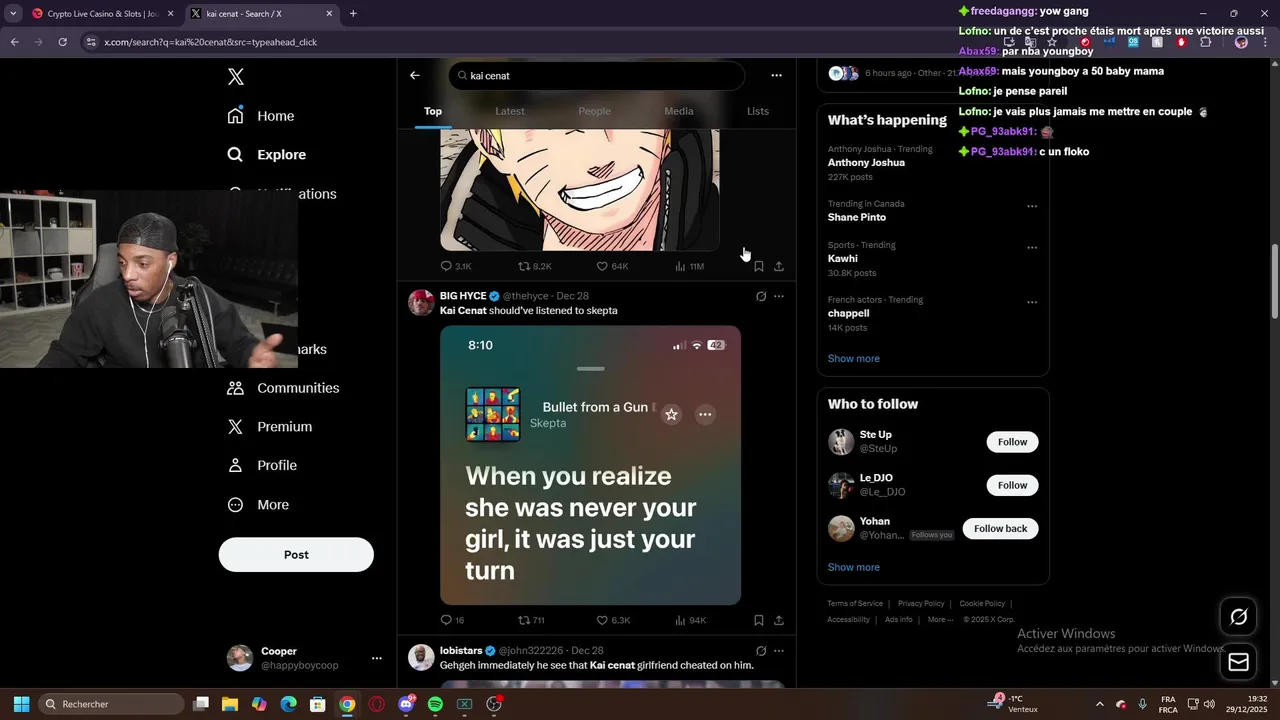The image size is (1280, 720).
Task: Open the Home page in sidebar
Action: (261, 116)
